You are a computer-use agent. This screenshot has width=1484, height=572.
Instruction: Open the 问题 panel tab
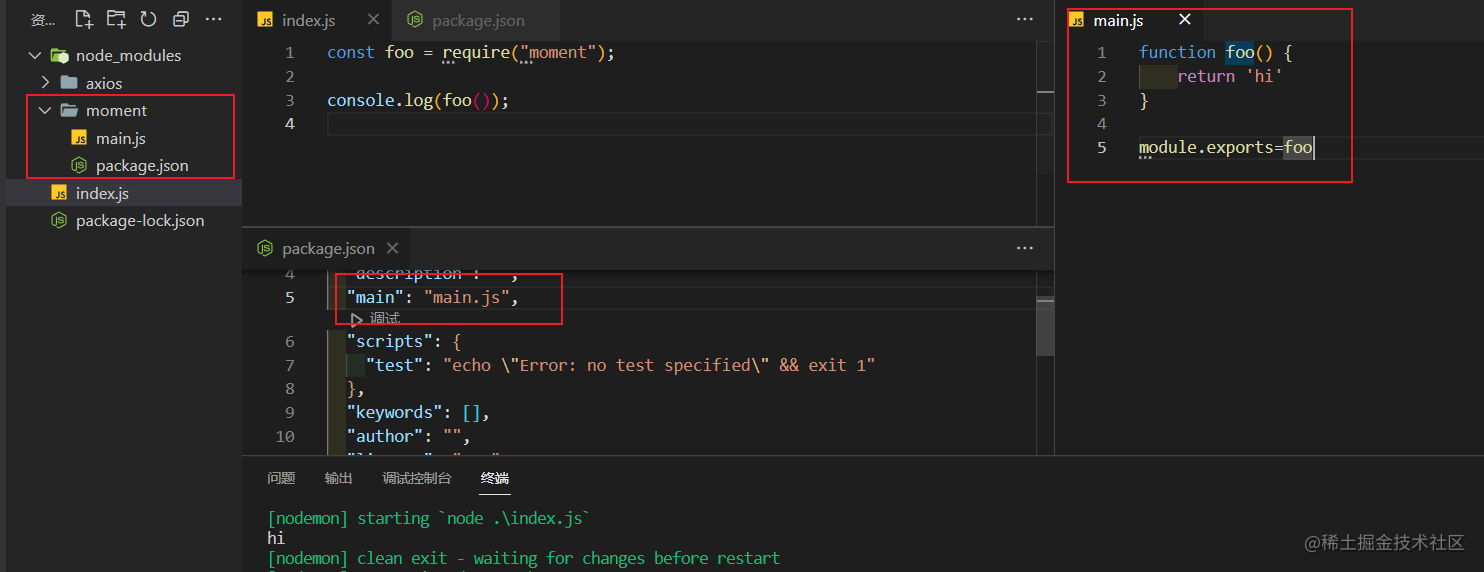(x=281, y=478)
